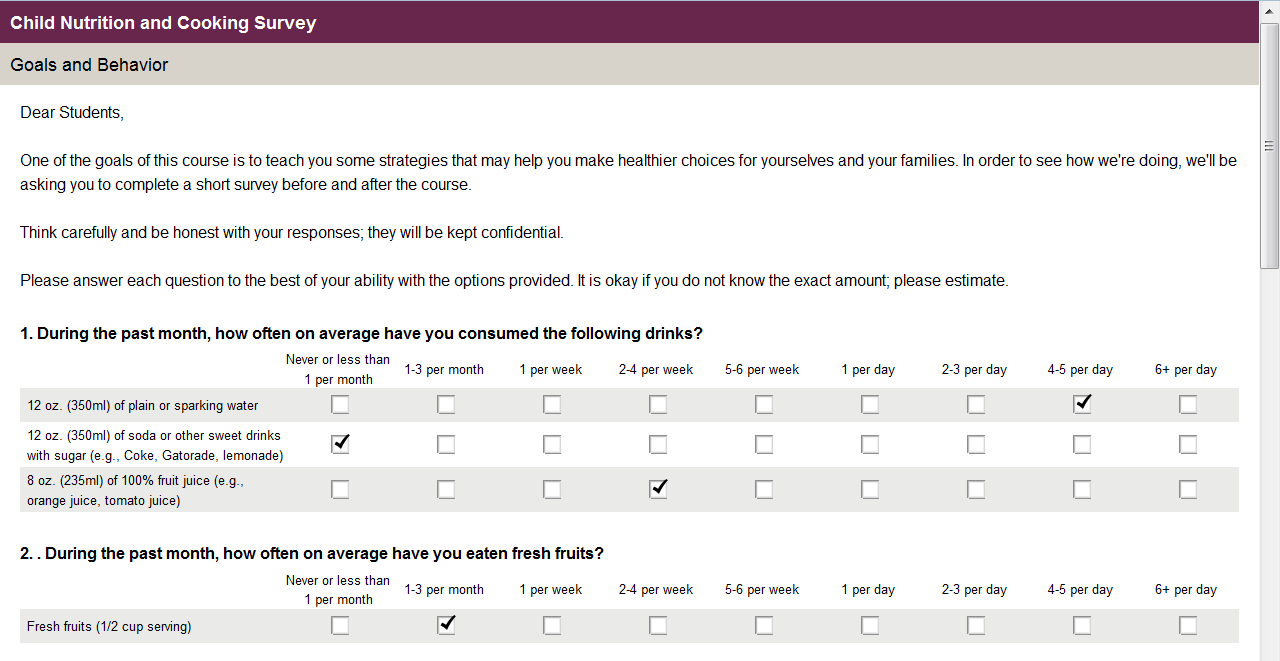
Task: Mark fresh fruits '6+ per day' checkbox
Action: 1188,625
